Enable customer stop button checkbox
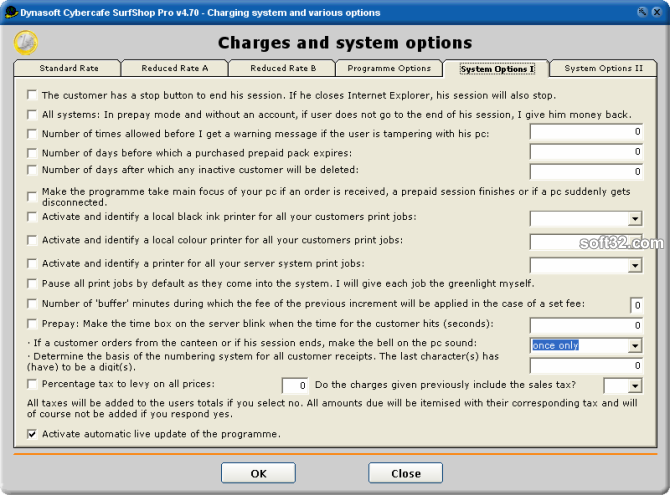 pos(32,94)
